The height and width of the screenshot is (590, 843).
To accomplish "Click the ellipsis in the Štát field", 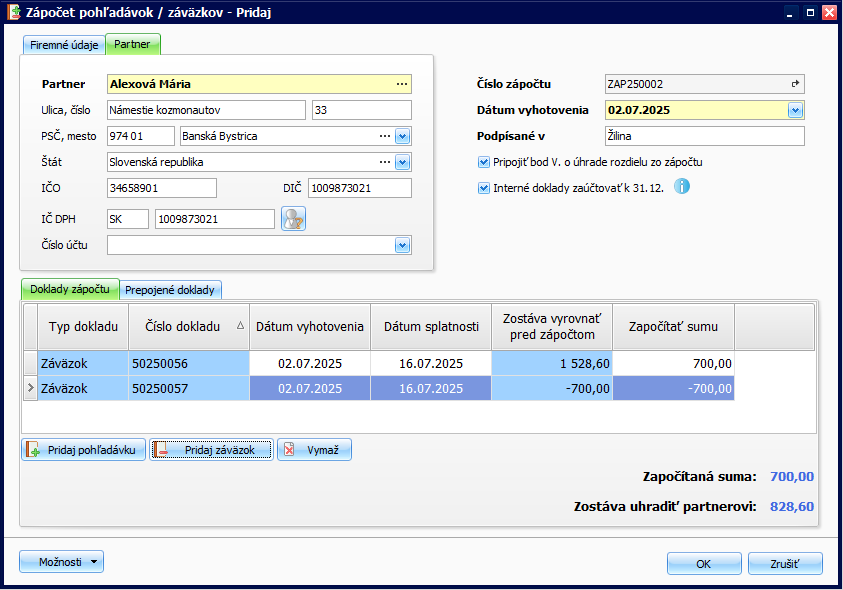I will click(x=384, y=162).
